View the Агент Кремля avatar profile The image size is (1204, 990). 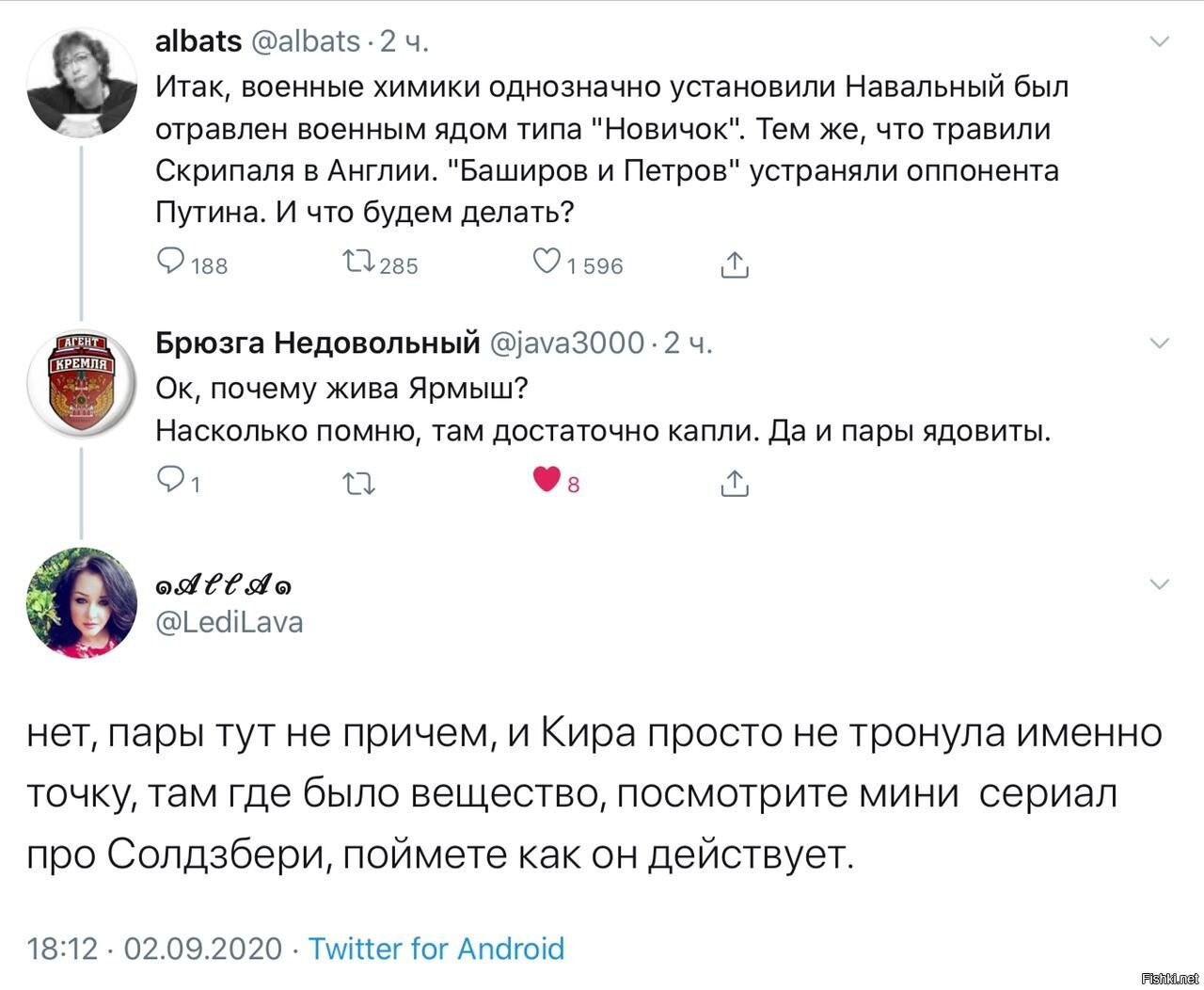(82, 384)
